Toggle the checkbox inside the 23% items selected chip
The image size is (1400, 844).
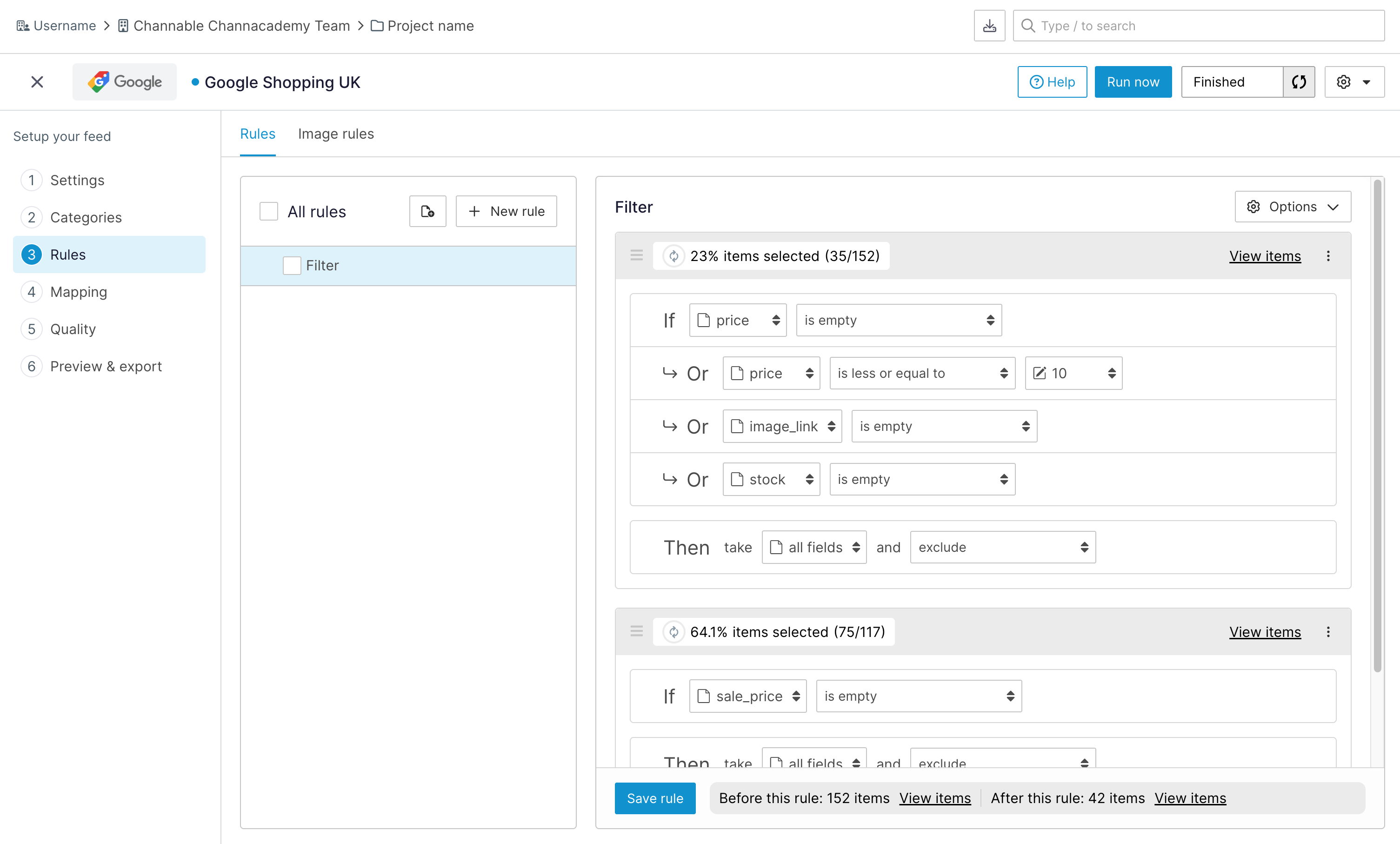point(674,256)
